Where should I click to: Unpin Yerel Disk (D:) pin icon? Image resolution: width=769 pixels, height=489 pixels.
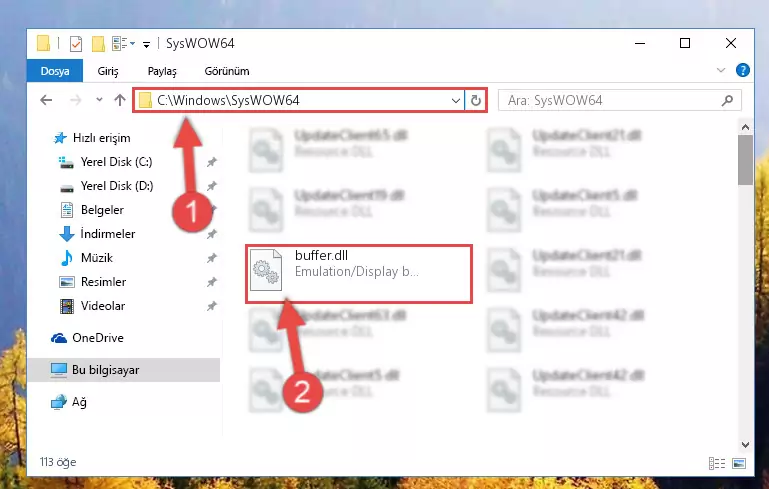(211, 186)
